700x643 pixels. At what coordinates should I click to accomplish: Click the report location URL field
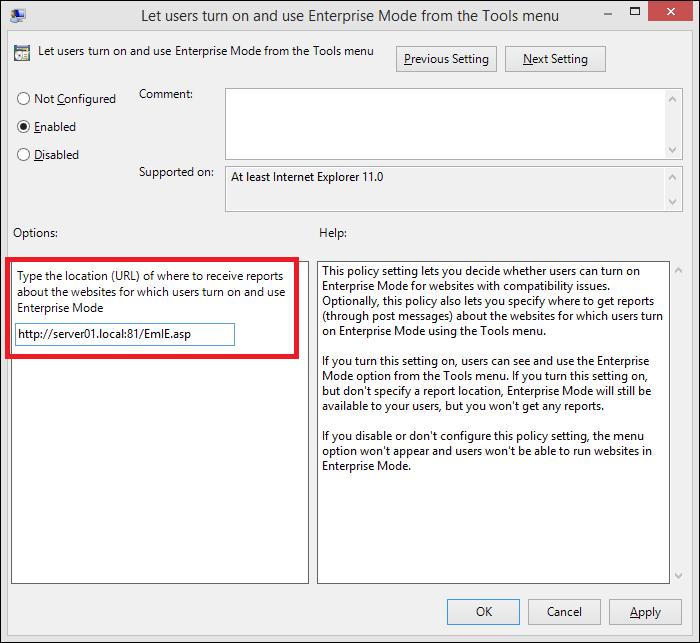pyautogui.click(x=125, y=334)
